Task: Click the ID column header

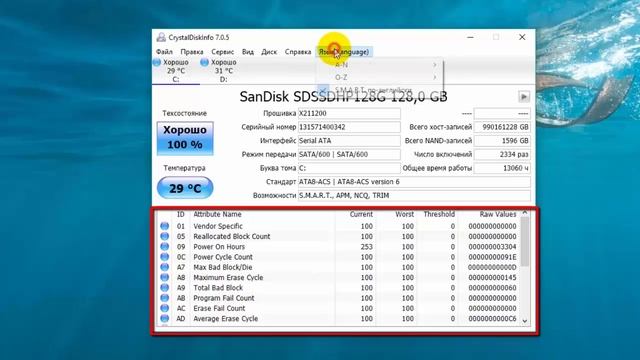Action: coord(181,214)
